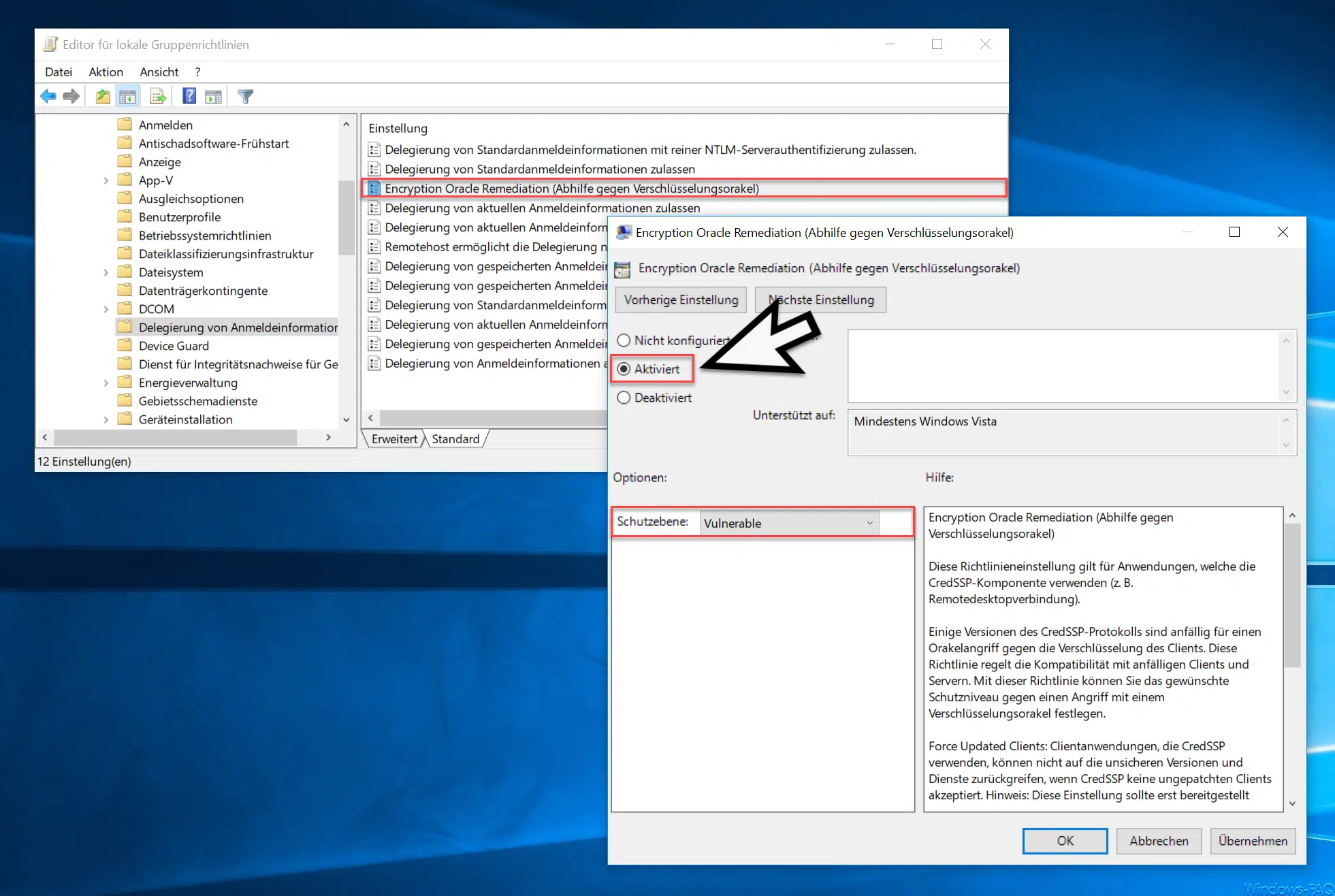This screenshot has width=1335, height=896.
Task: Click the export list icon
Action: pyautogui.click(x=157, y=96)
